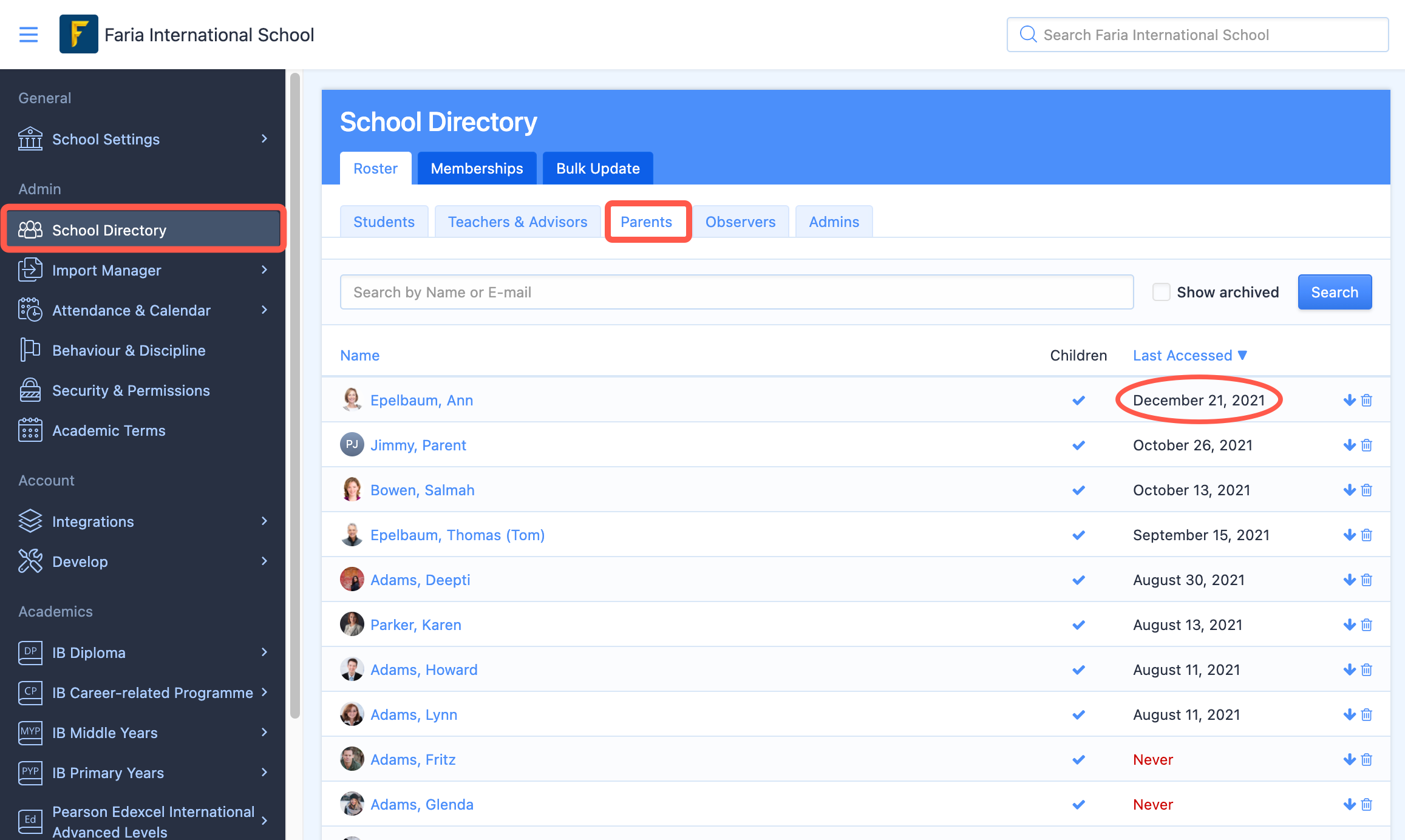The image size is (1405, 840).
Task: Open the Teachers & Advisors tab
Action: 517,222
